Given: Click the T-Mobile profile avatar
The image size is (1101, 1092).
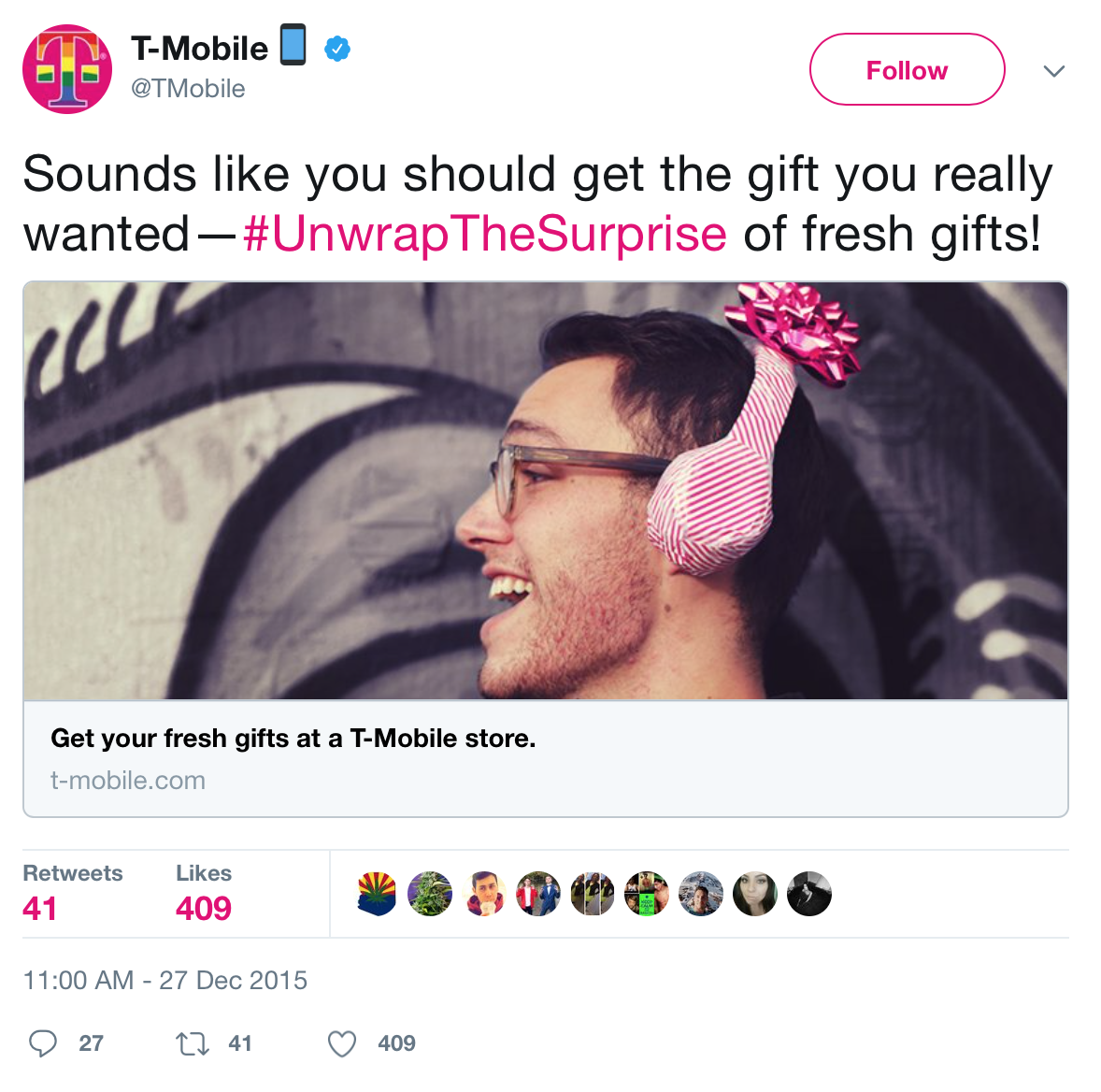Looking at the screenshot, I should click(x=67, y=69).
